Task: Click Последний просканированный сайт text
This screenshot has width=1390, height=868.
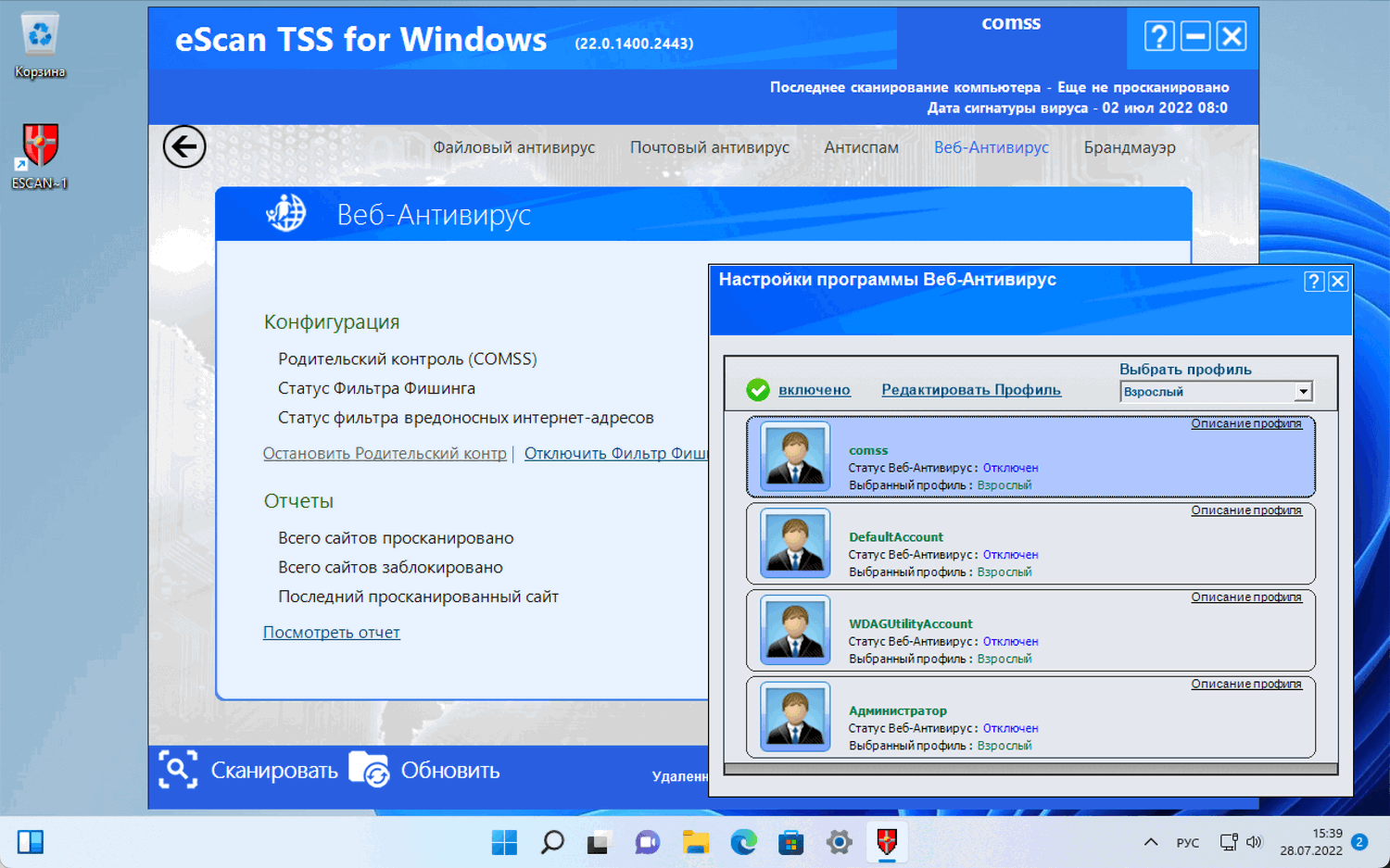Action: coord(418,597)
